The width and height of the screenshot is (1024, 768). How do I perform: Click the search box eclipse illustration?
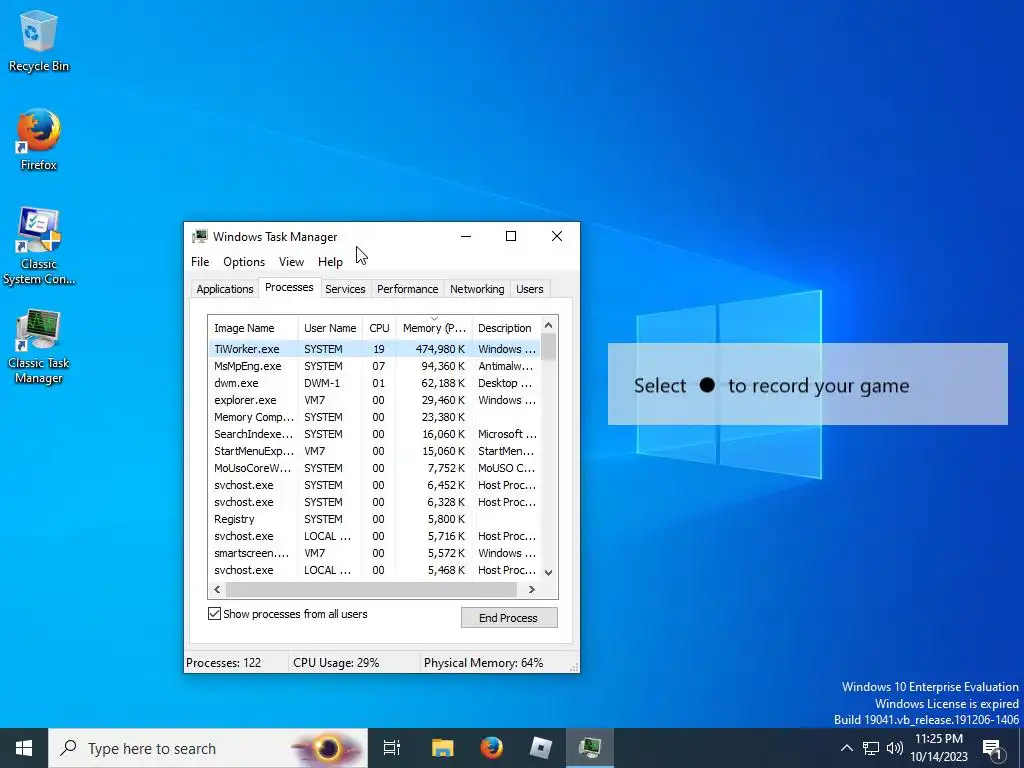(x=327, y=748)
